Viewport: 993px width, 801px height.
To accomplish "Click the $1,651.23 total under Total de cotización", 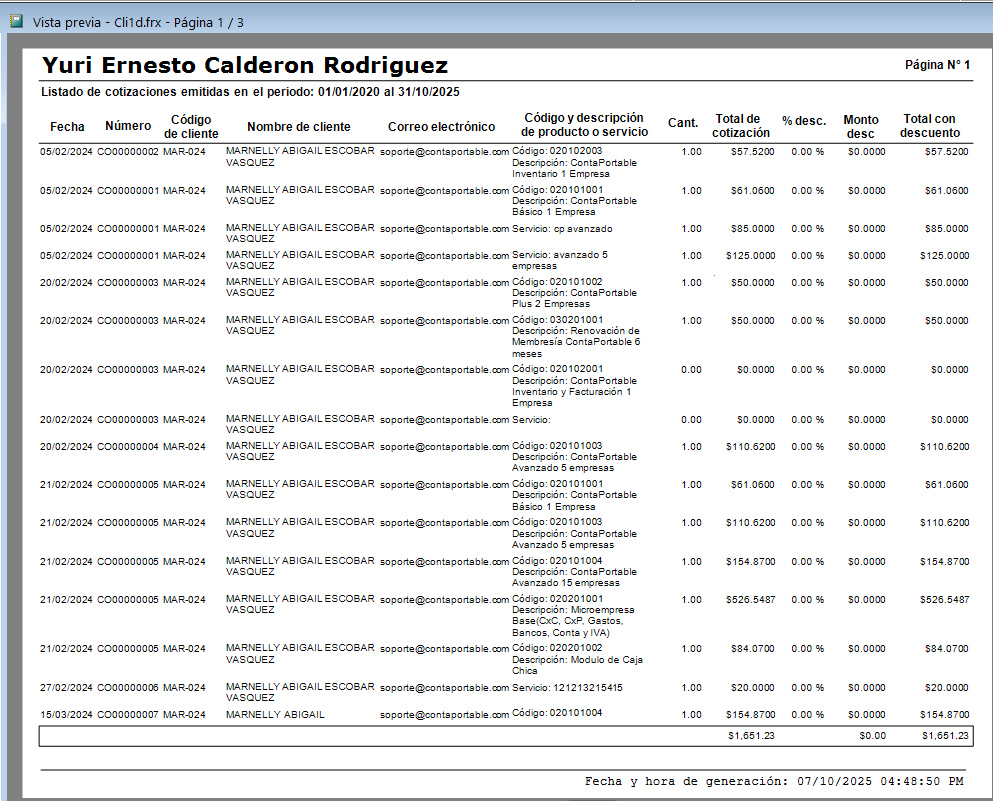I will pyautogui.click(x=751, y=736).
